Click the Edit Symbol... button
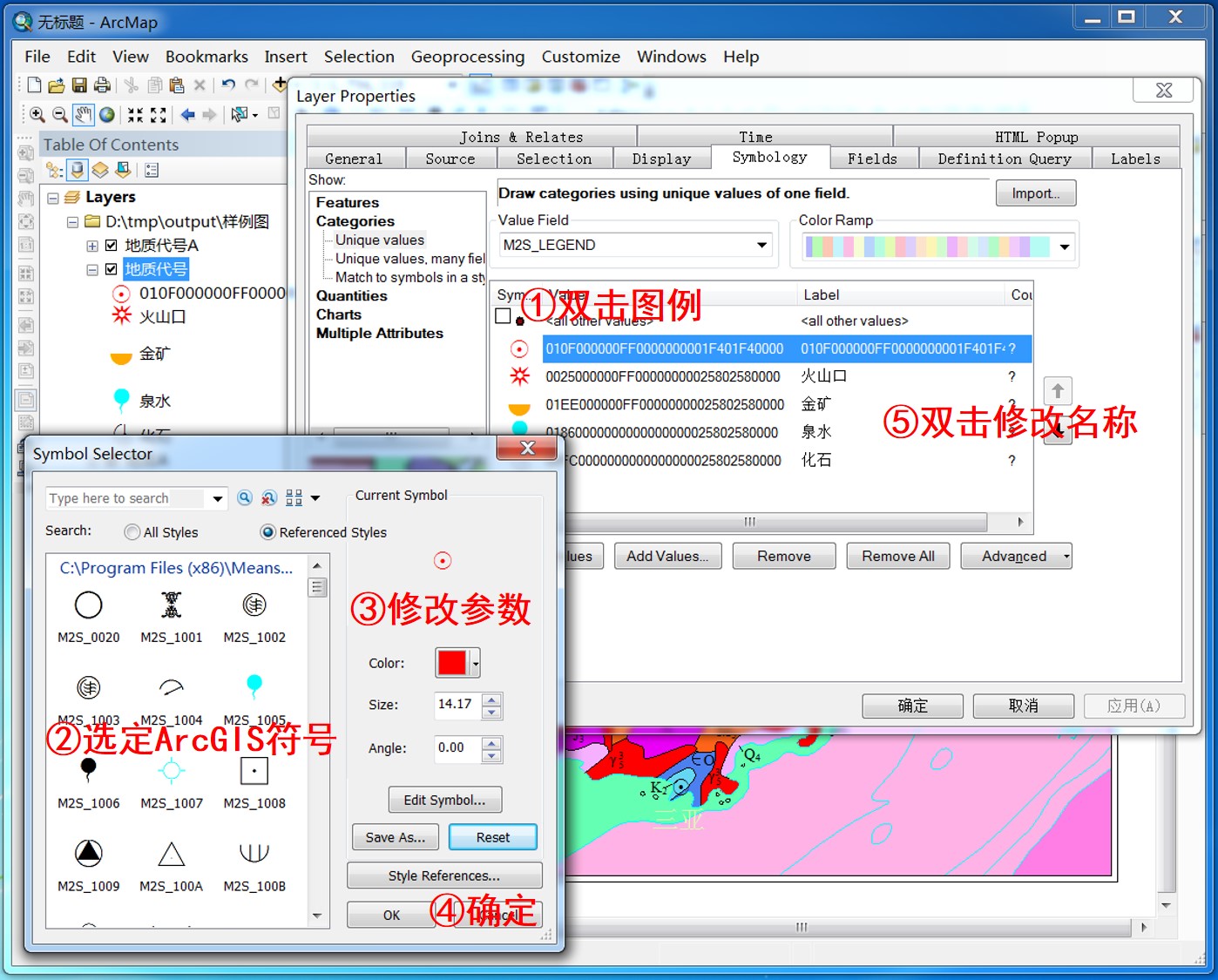Image resolution: width=1218 pixels, height=980 pixels. (445, 800)
